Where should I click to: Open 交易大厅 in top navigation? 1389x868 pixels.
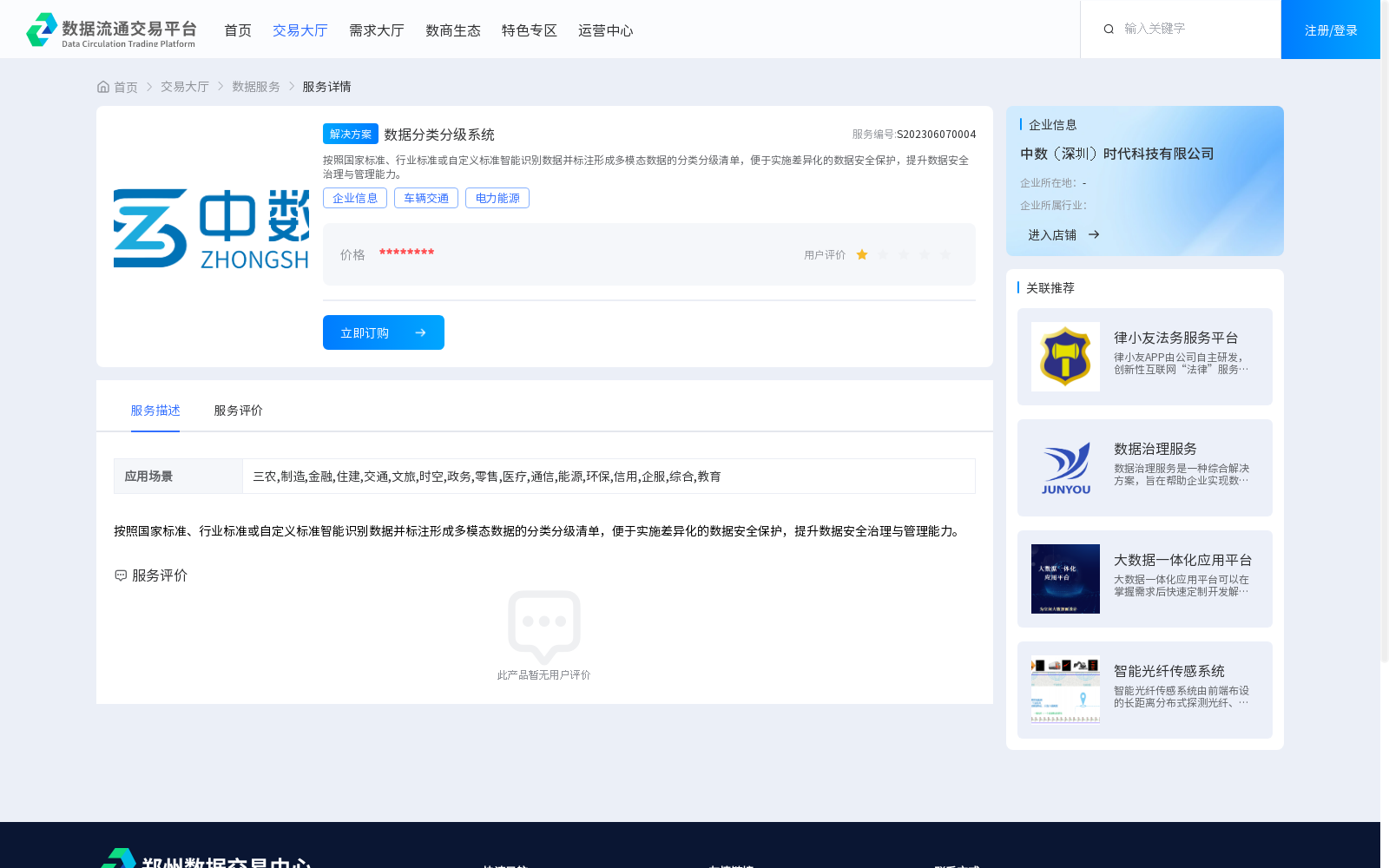point(300,30)
